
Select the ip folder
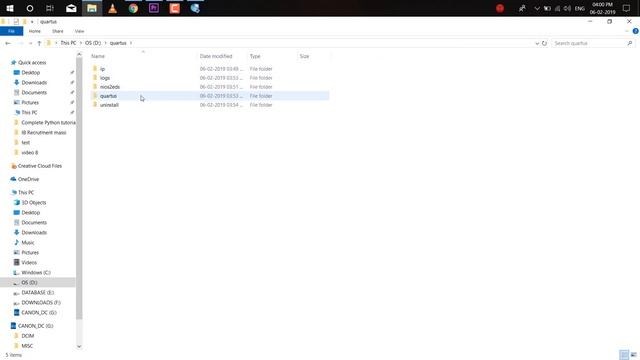tap(102, 69)
